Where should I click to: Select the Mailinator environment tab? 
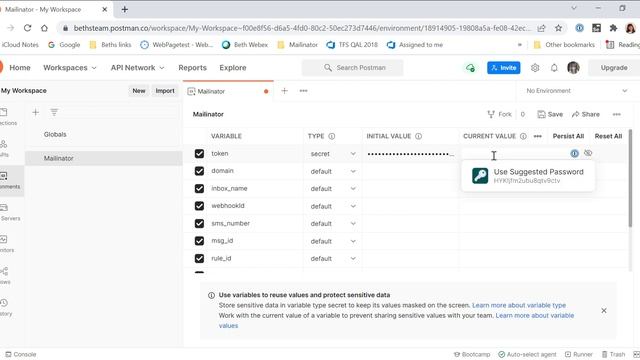[x=228, y=91]
